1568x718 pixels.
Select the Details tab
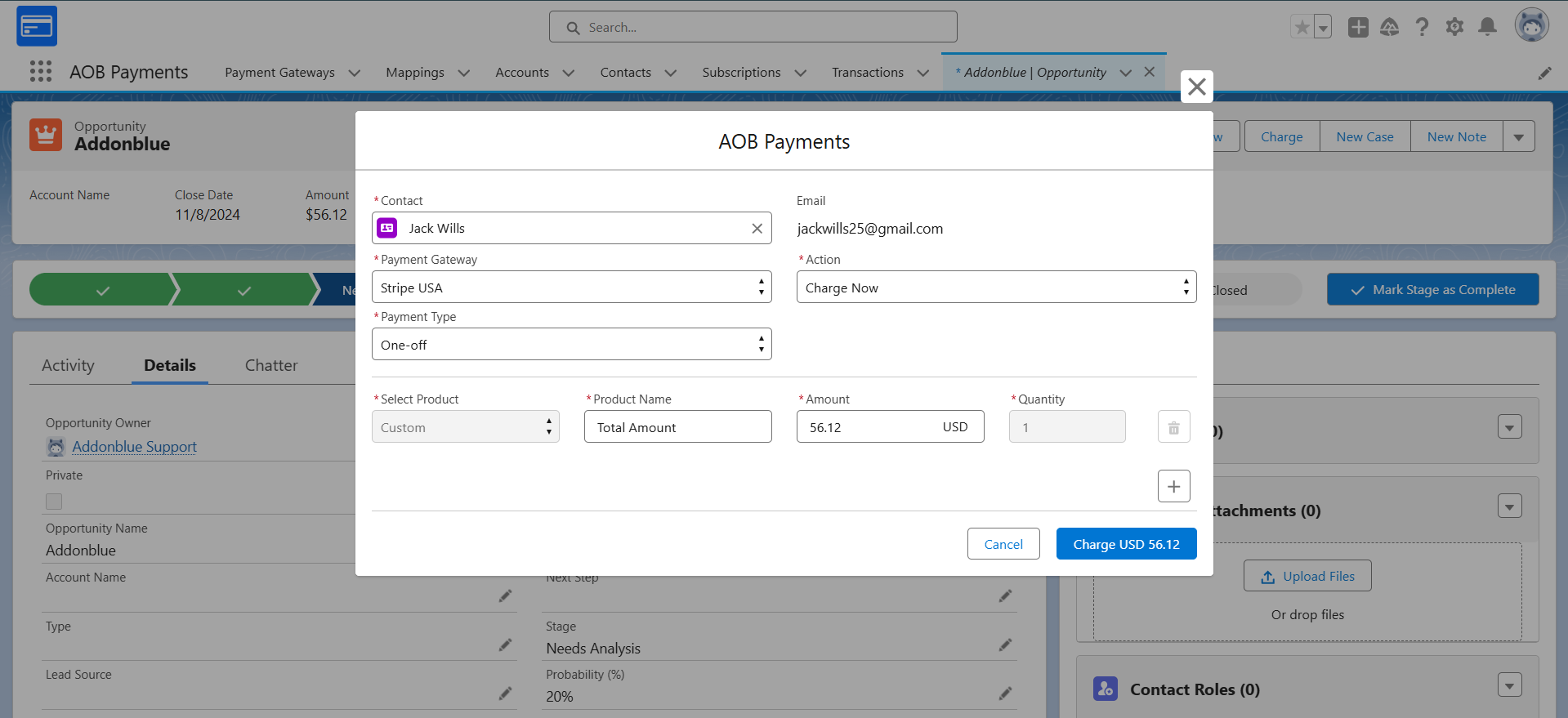pos(170,366)
